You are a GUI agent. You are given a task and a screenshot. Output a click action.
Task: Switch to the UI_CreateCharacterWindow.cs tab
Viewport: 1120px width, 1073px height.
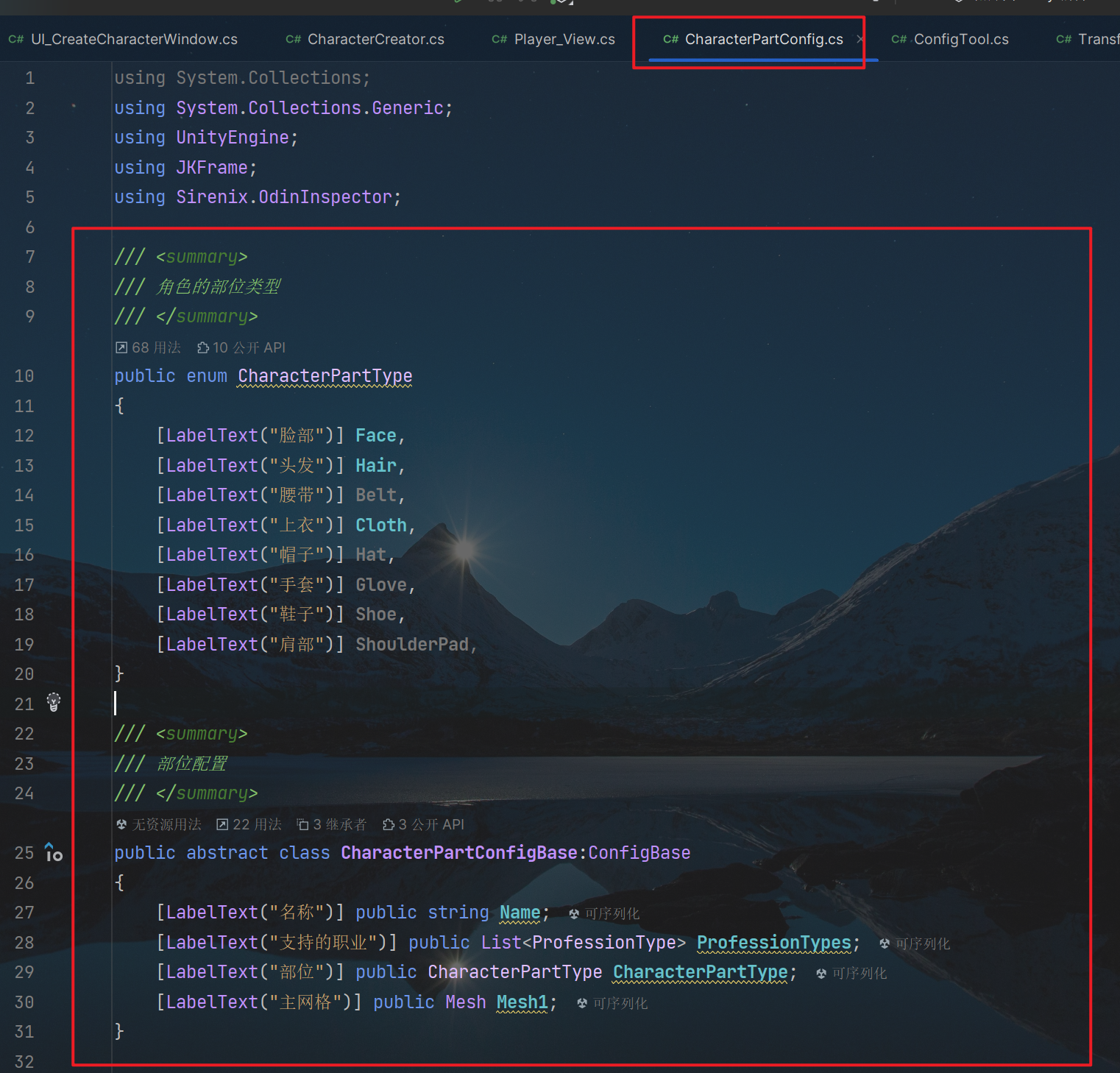(124, 40)
